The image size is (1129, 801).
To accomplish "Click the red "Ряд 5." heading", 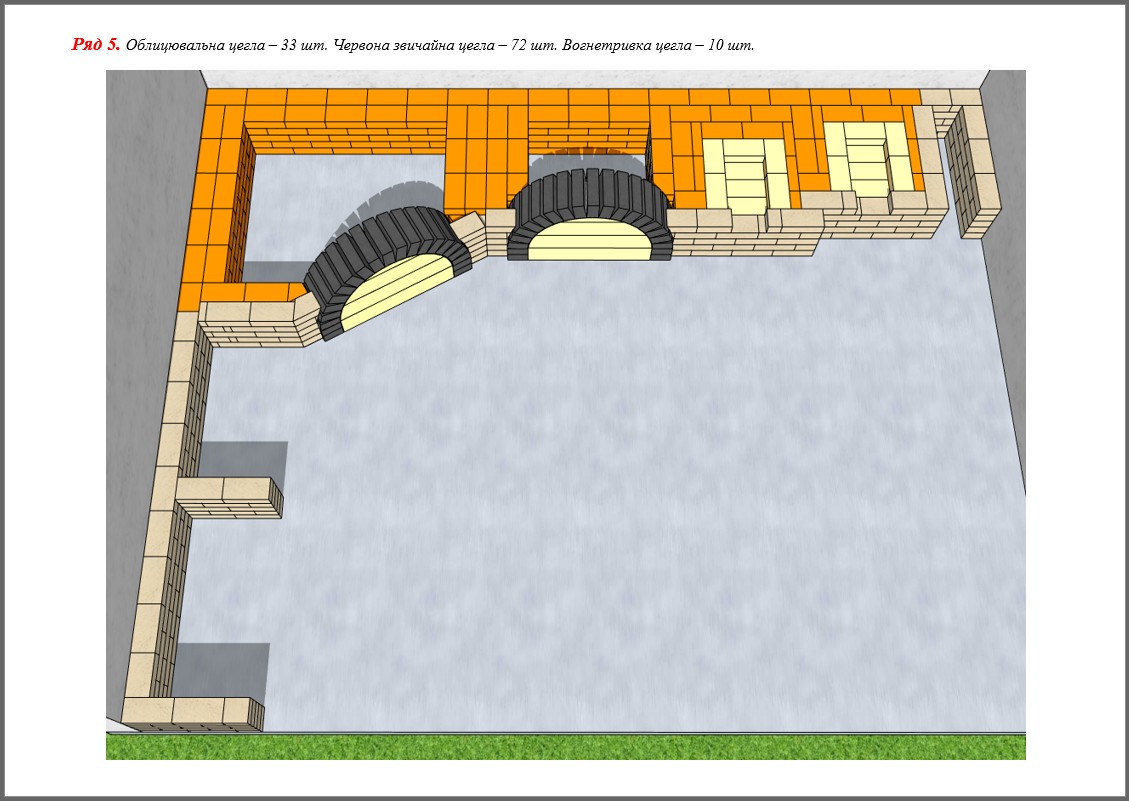I will click(x=96, y=45).
